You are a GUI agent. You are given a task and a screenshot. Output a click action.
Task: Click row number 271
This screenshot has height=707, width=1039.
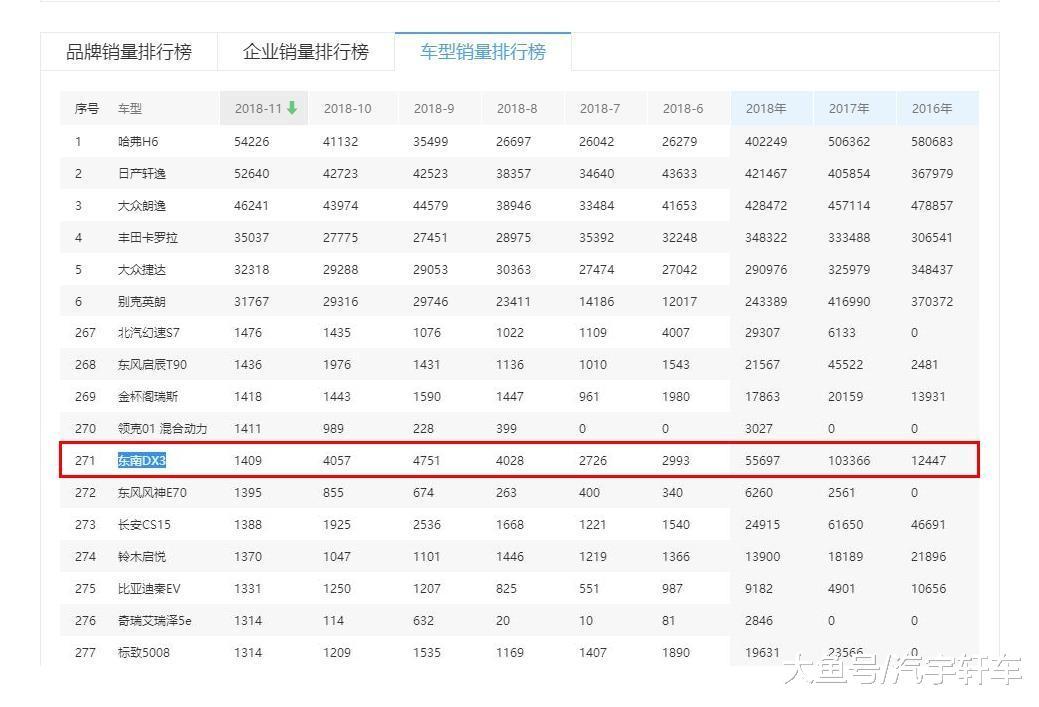coord(85,461)
